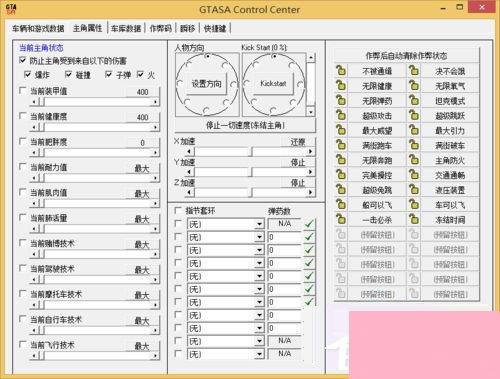The width and height of the screenshot is (500, 379).
Task: Click the lock icon beside 冻结时间
Action: pyautogui.click(x=414, y=220)
